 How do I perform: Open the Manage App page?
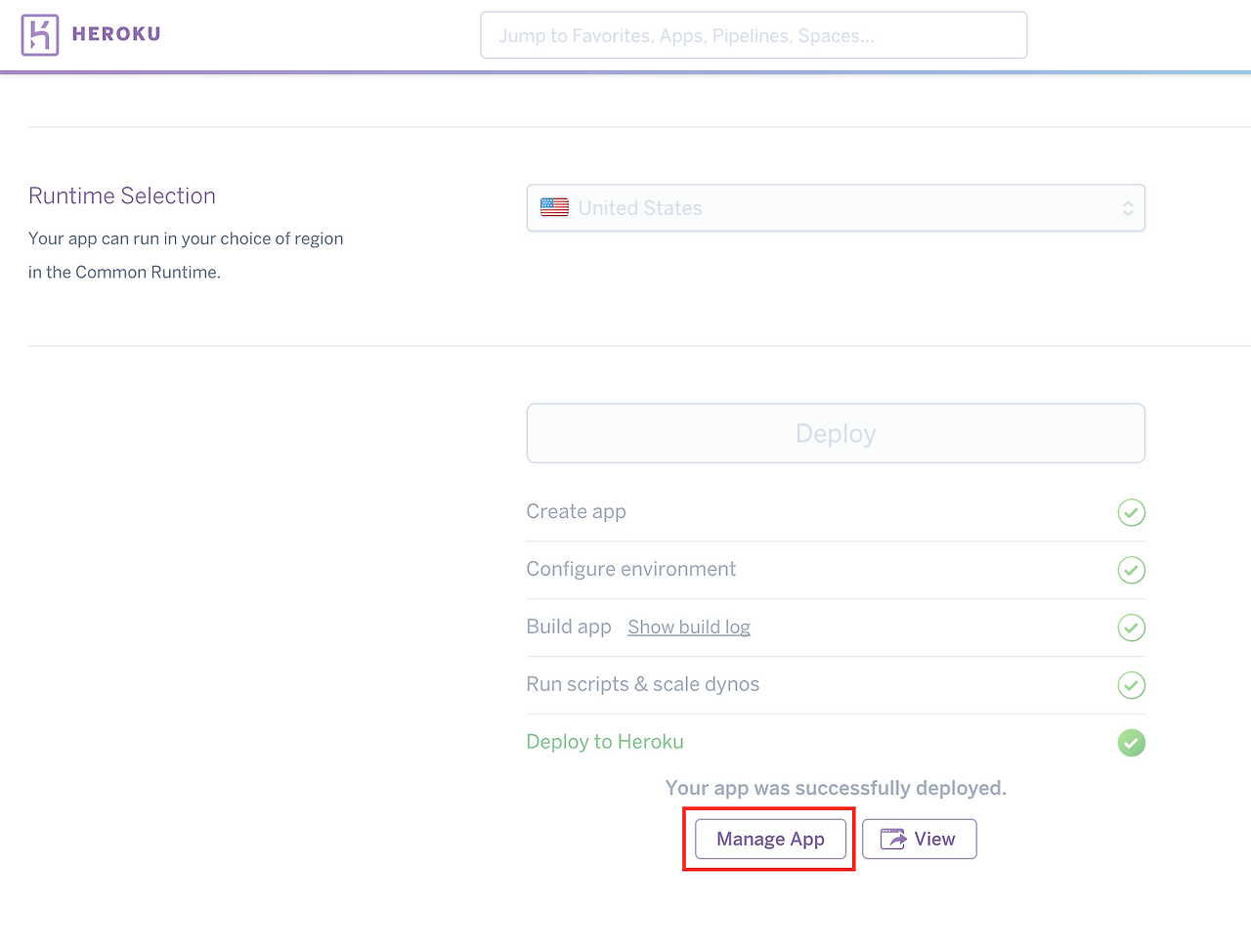[769, 839]
